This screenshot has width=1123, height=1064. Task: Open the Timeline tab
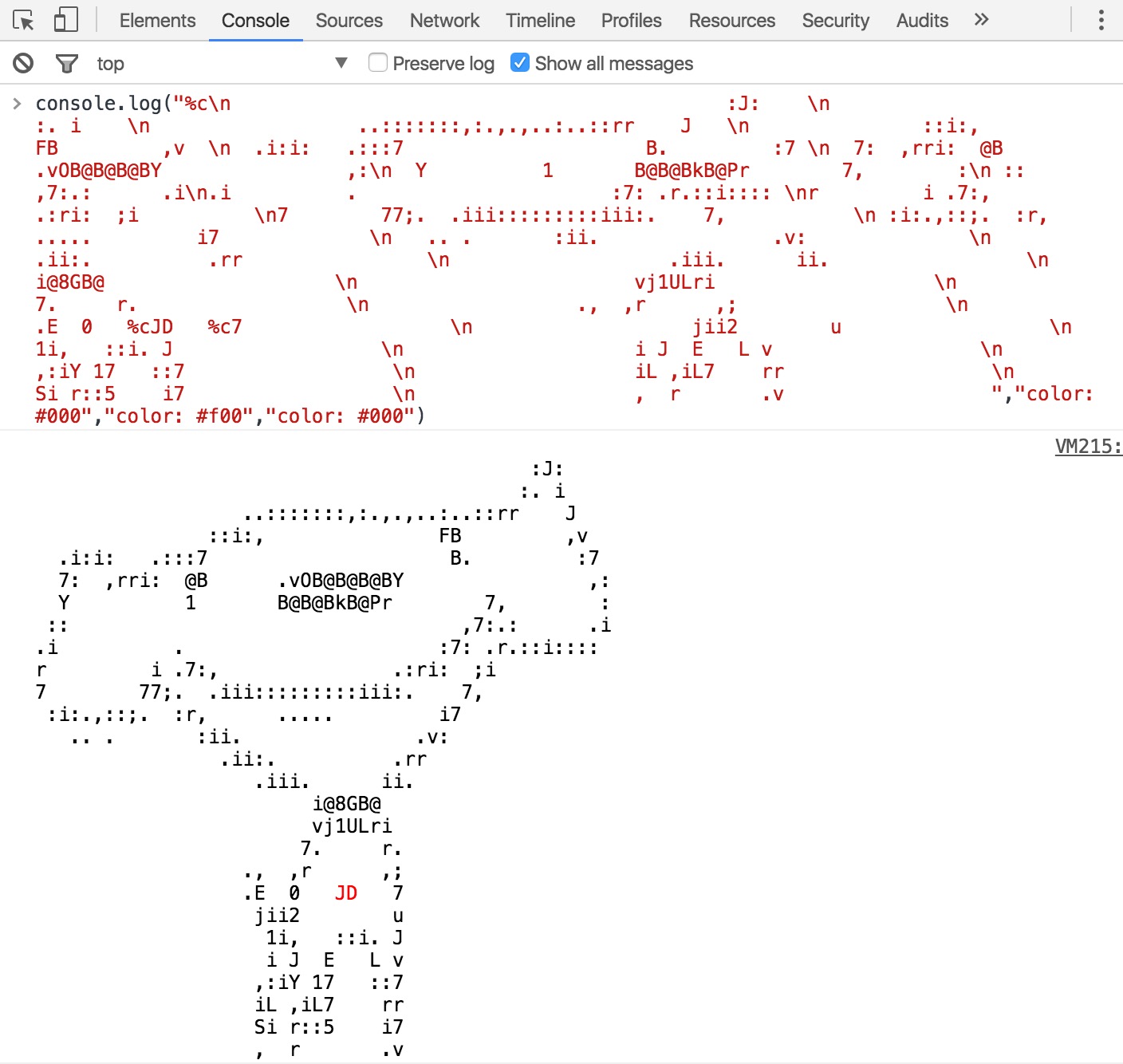coord(541,21)
